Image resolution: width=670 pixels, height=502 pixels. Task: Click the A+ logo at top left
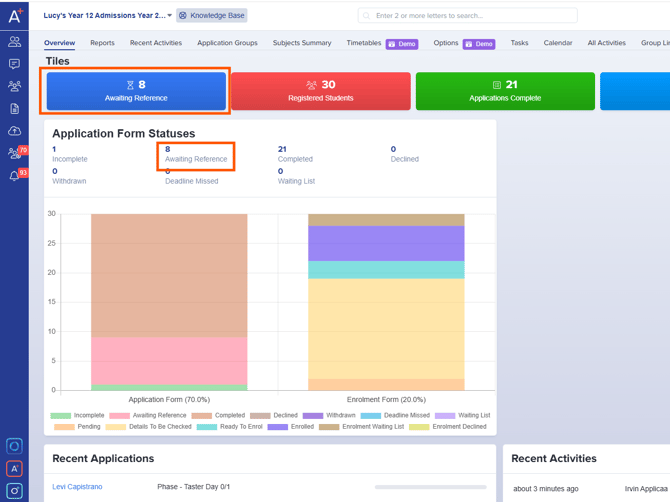[15, 16]
